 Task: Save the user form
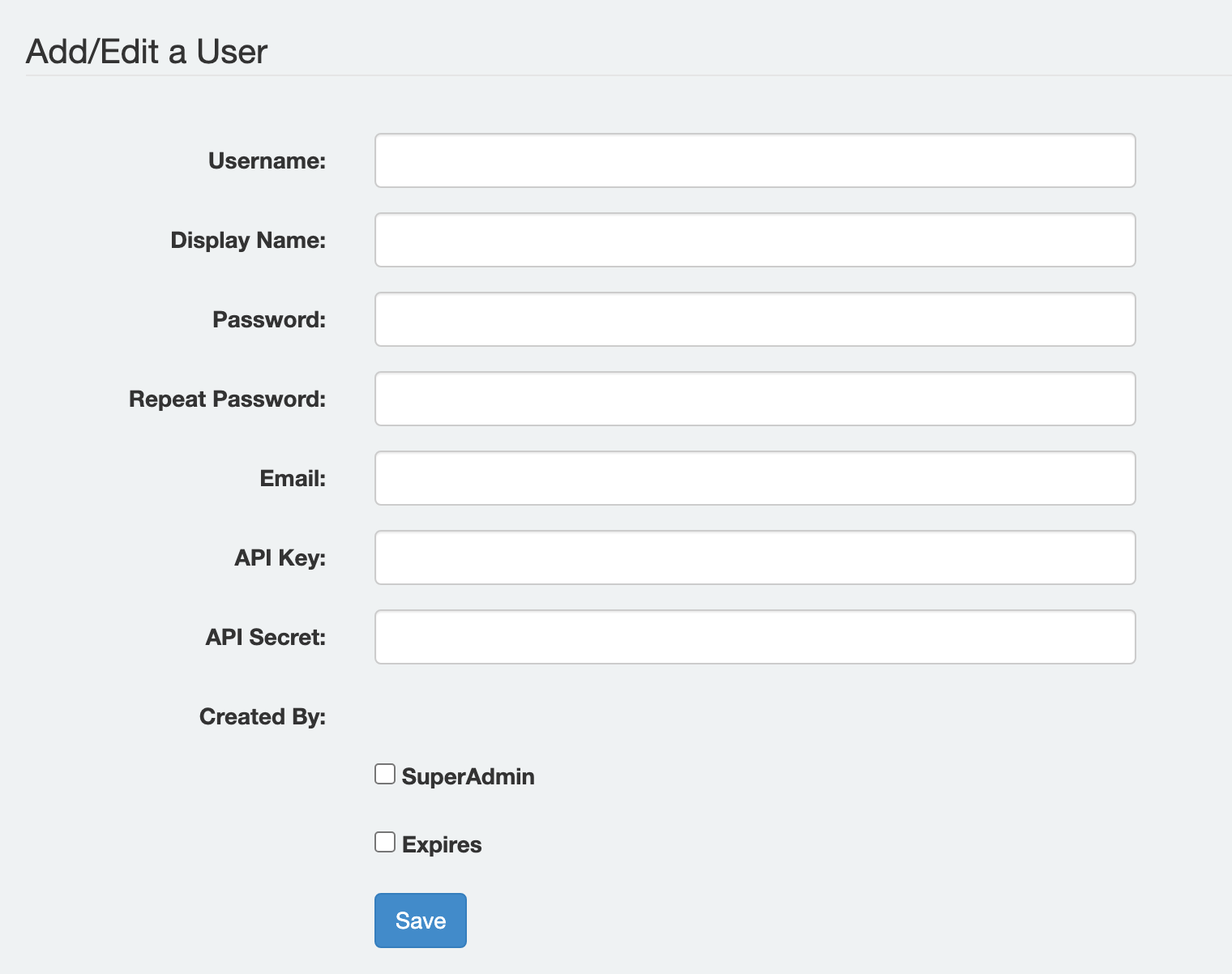(421, 921)
